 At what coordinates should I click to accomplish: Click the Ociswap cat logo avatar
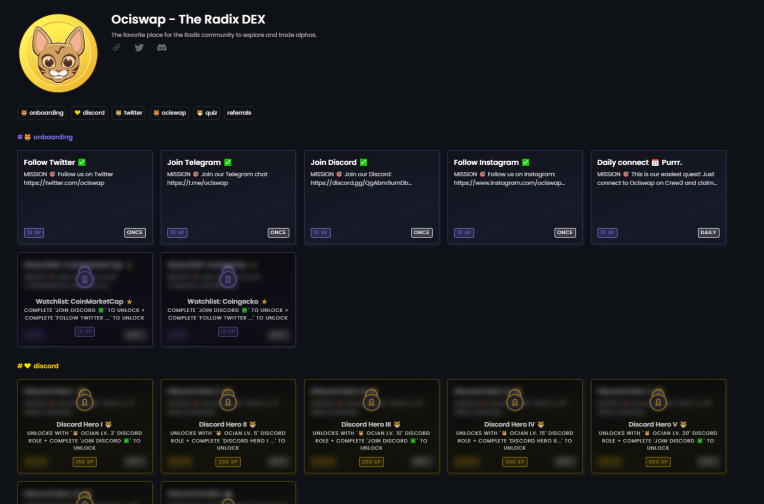pos(58,53)
